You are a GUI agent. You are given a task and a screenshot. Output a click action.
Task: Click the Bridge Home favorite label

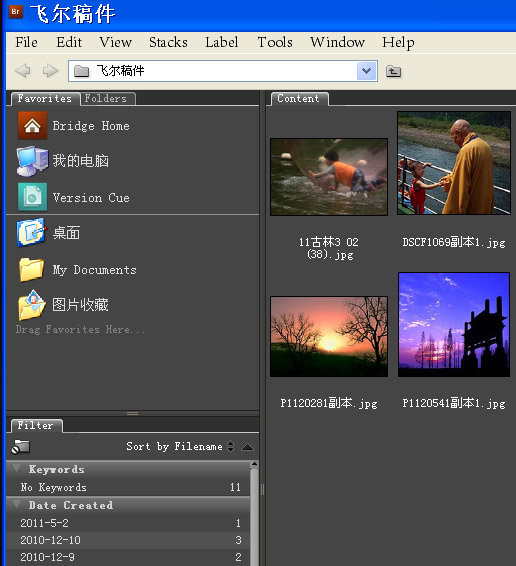pos(91,126)
